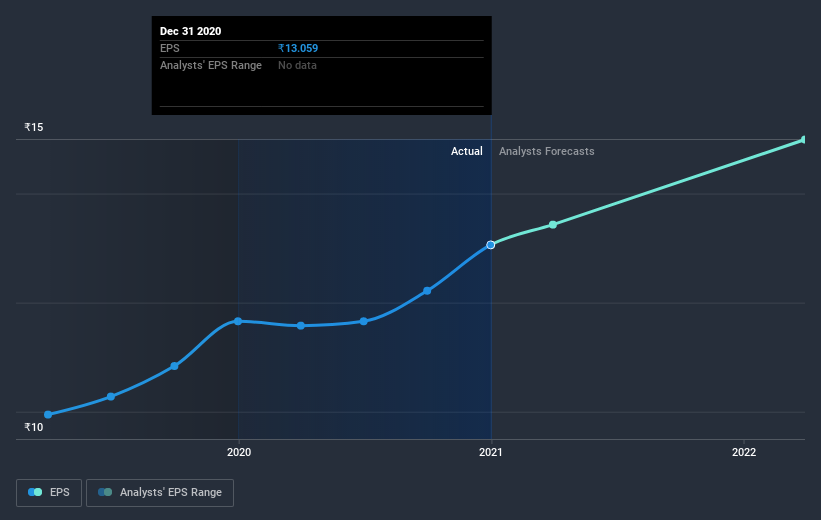The image size is (821, 520).
Task: Click 'Analysts' EPS Range' row label in tooltip
Action: coord(210,65)
